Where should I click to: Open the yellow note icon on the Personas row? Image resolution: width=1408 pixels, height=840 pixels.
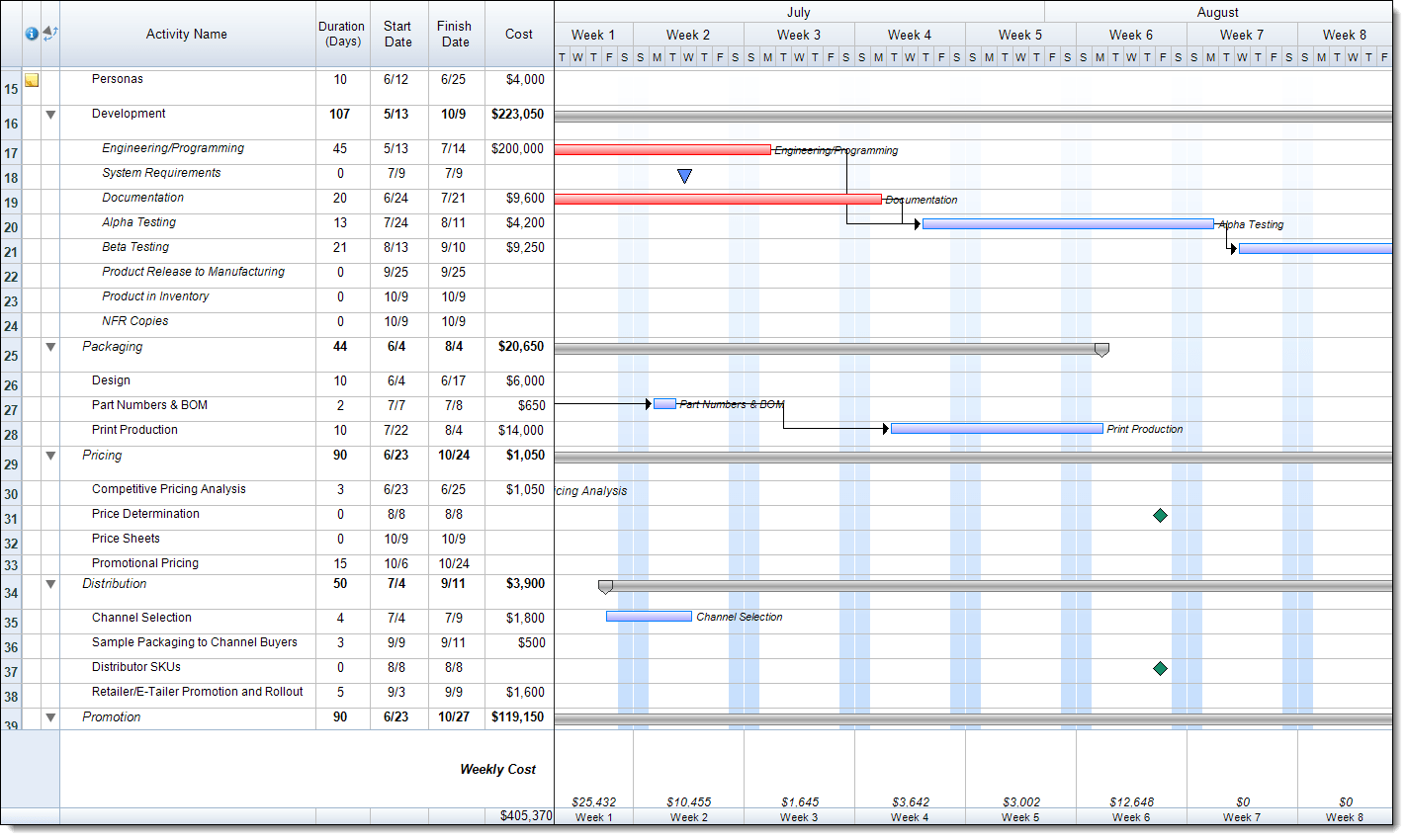pos(32,80)
